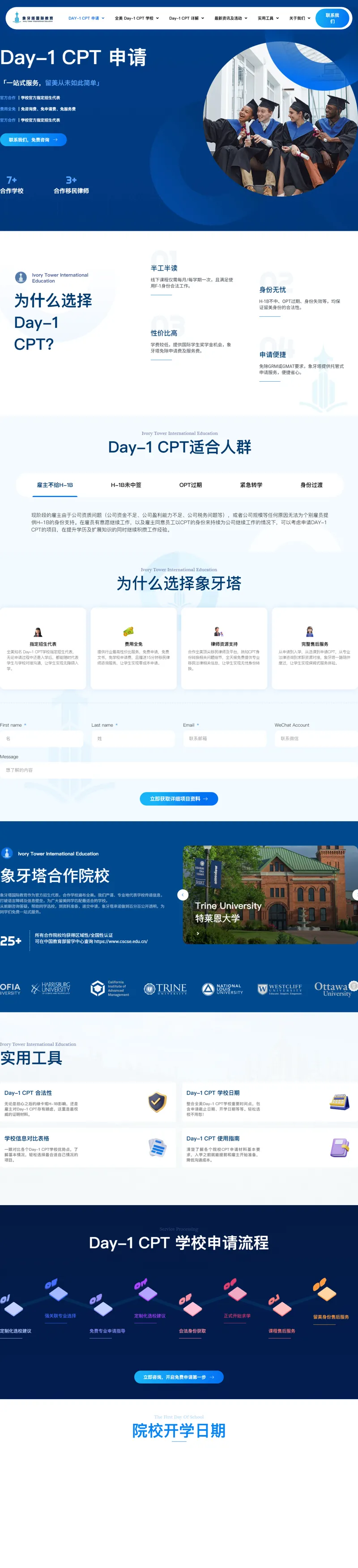
Task: Click the 指定招生代表 person icon
Action: (38, 632)
